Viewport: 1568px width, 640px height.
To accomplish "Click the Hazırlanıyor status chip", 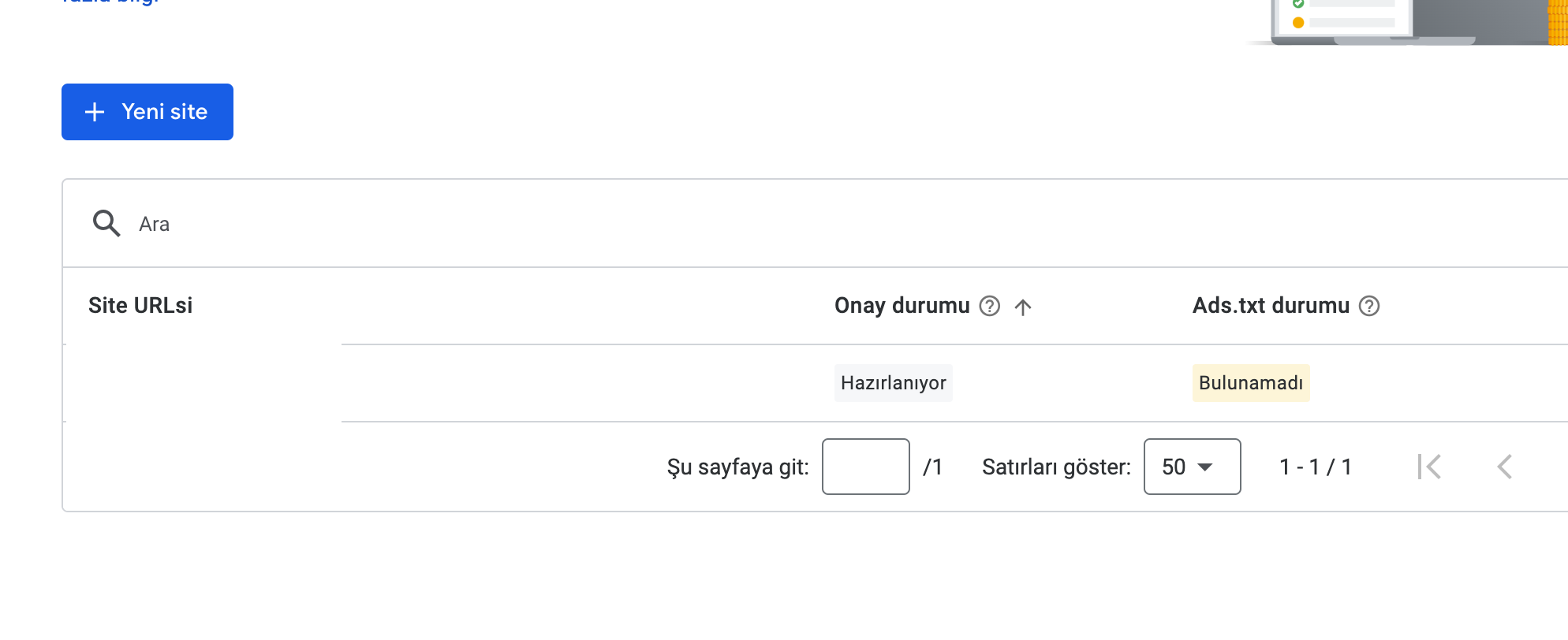I will click(894, 383).
